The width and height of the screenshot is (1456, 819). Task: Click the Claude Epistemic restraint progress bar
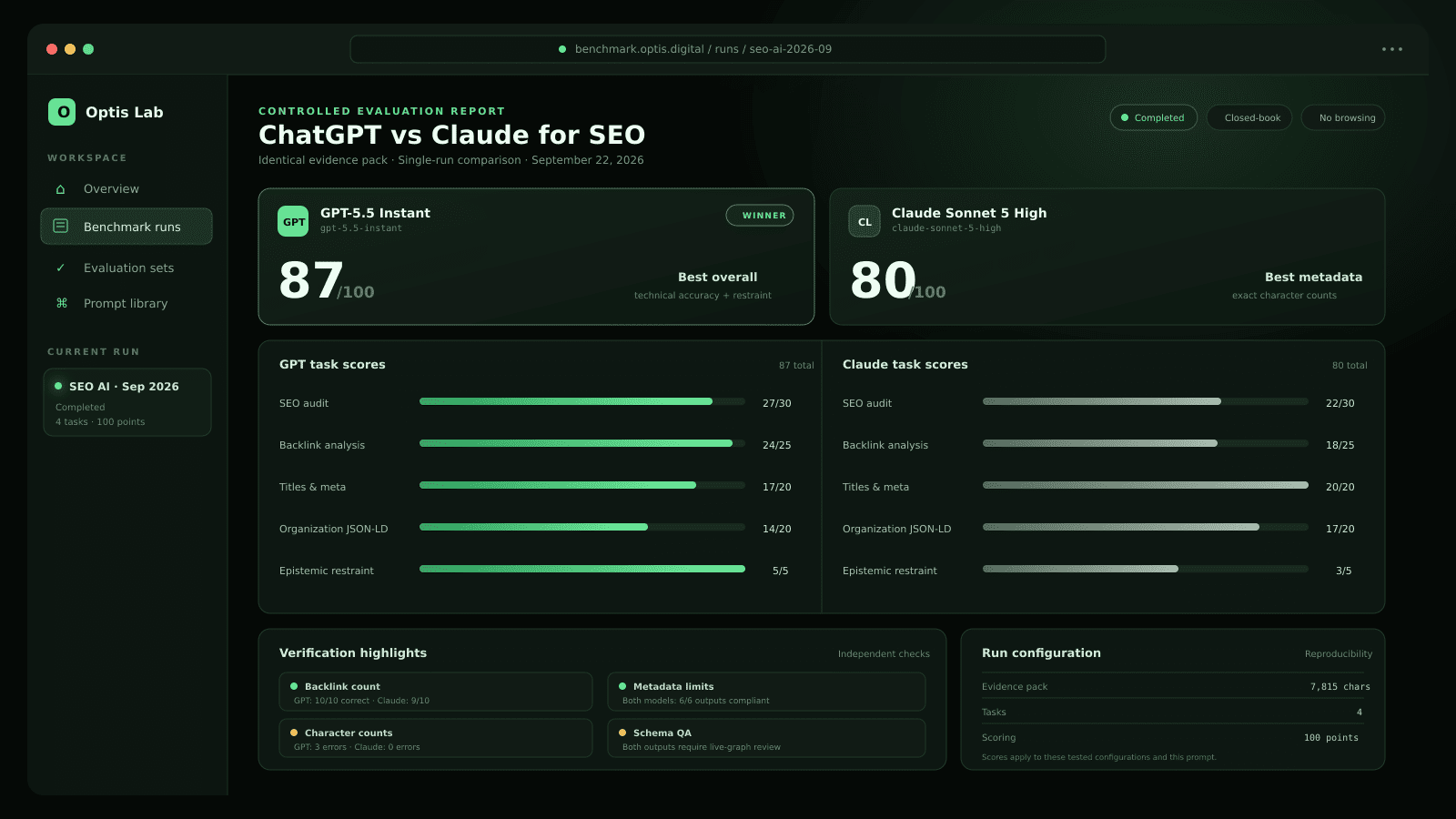pyautogui.click(x=1146, y=569)
